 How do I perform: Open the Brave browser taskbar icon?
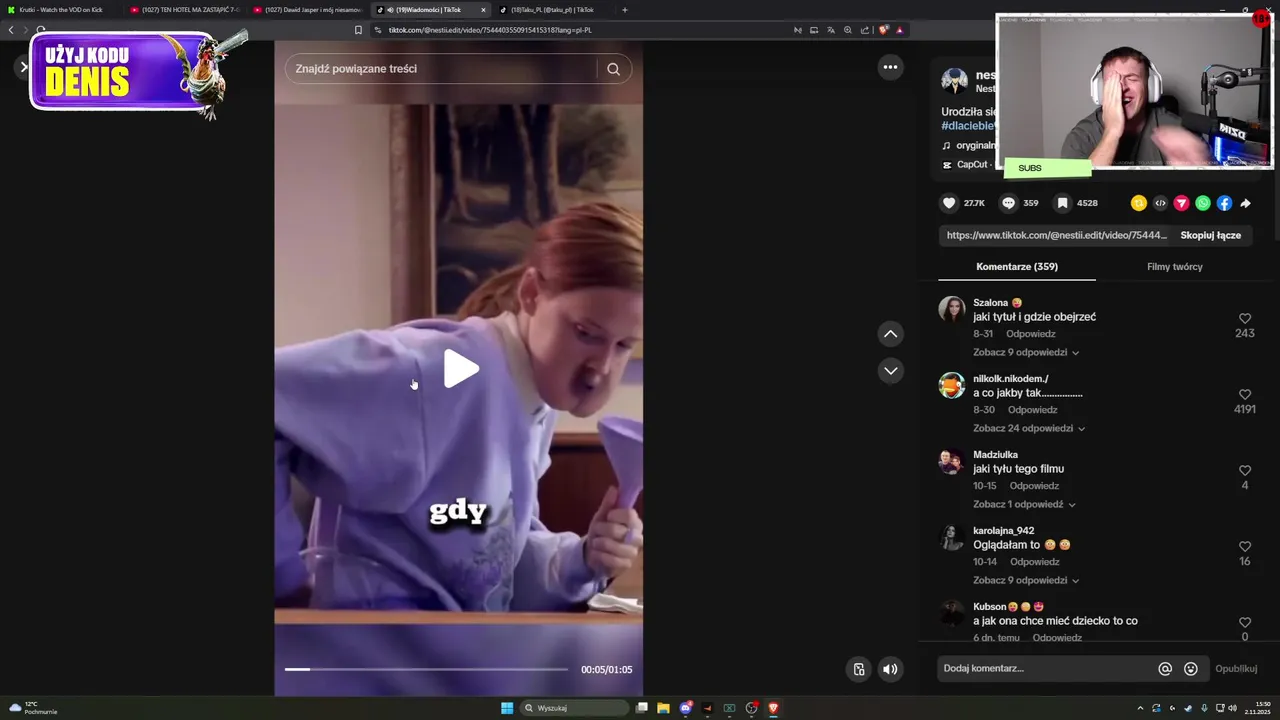773,708
